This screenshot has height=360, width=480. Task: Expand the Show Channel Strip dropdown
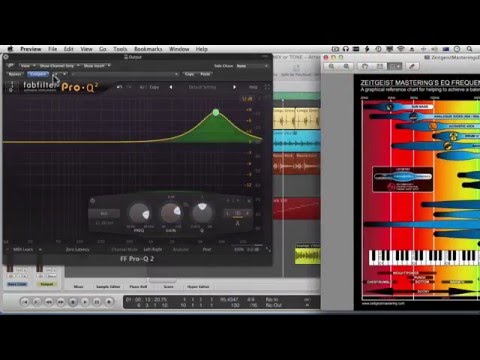click(x=59, y=66)
